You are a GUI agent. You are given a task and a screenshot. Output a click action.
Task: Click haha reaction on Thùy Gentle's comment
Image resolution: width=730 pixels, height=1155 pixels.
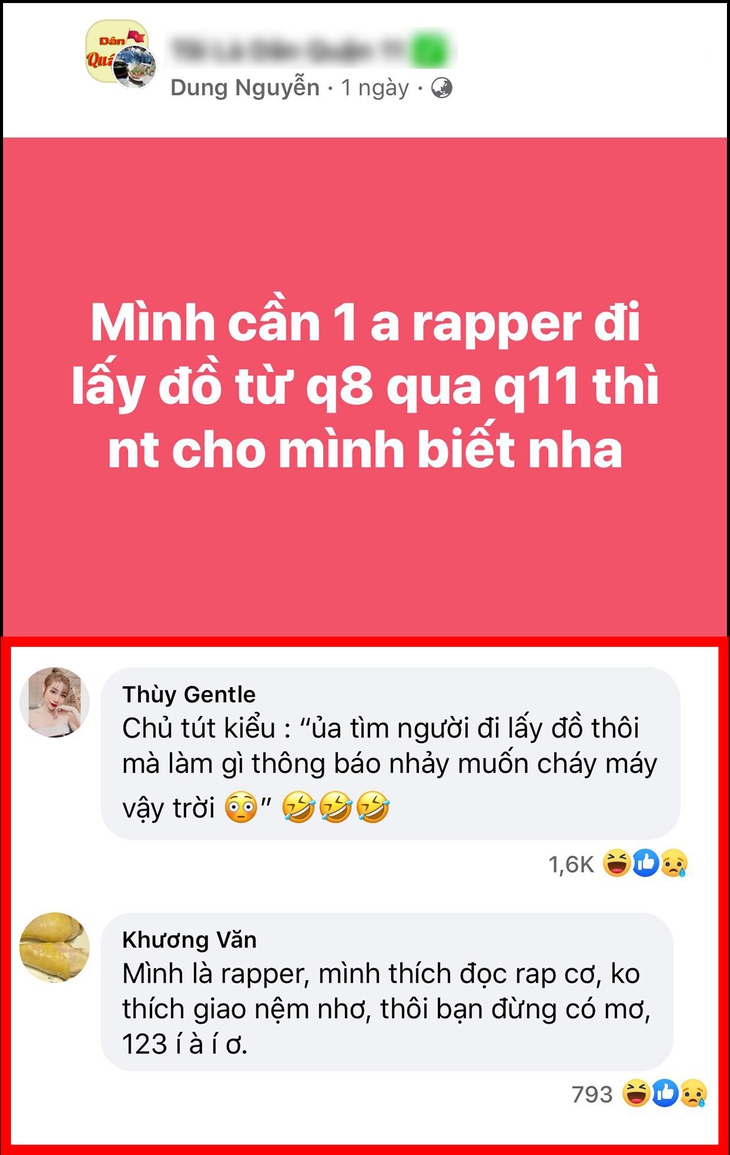pos(617,863)
